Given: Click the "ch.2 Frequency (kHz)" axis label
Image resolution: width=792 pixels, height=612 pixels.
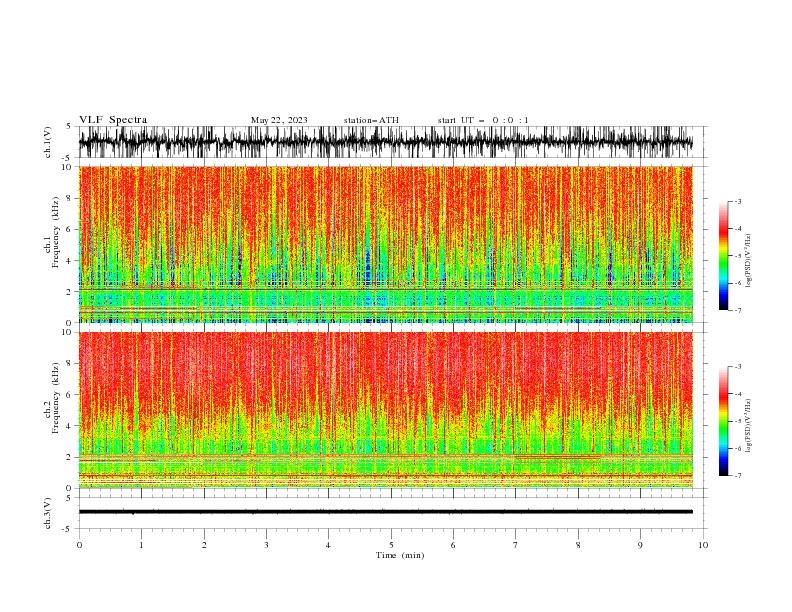Looking at the screenshot, I should 52,398.
